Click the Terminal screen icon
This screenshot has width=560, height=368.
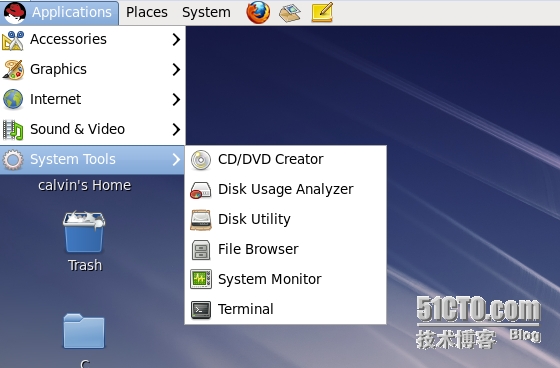(x=201, y=309)
